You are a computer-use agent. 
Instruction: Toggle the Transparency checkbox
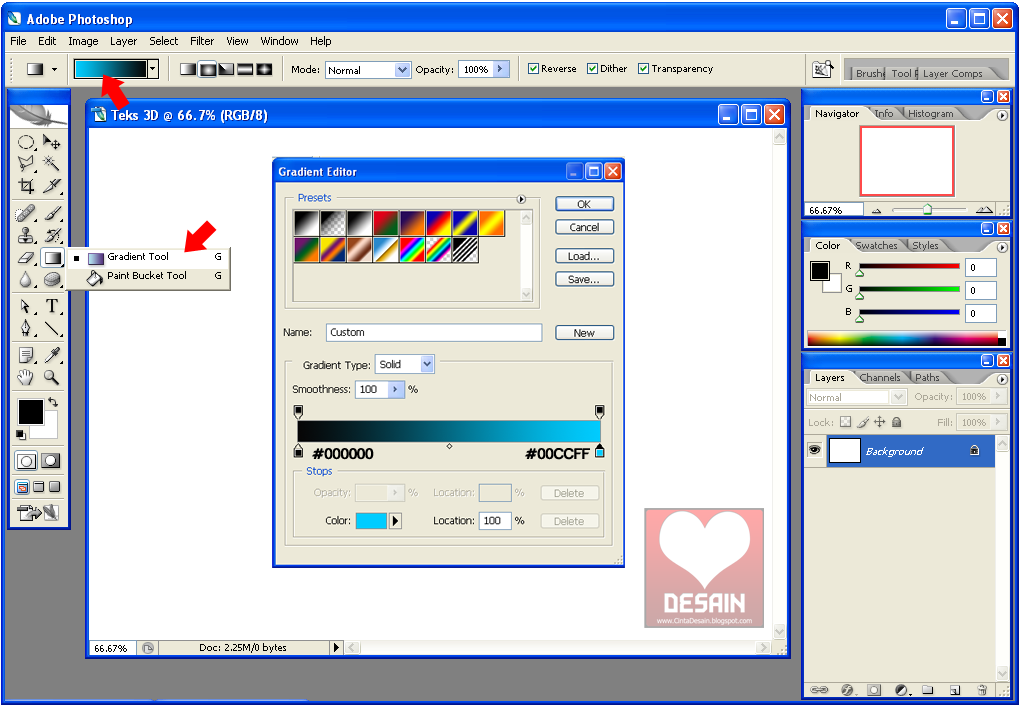pyautogui.click(x=643, y=69)
